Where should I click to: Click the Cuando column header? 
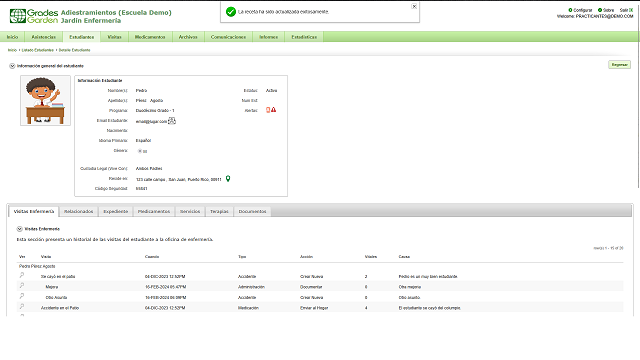click(152, 257)
